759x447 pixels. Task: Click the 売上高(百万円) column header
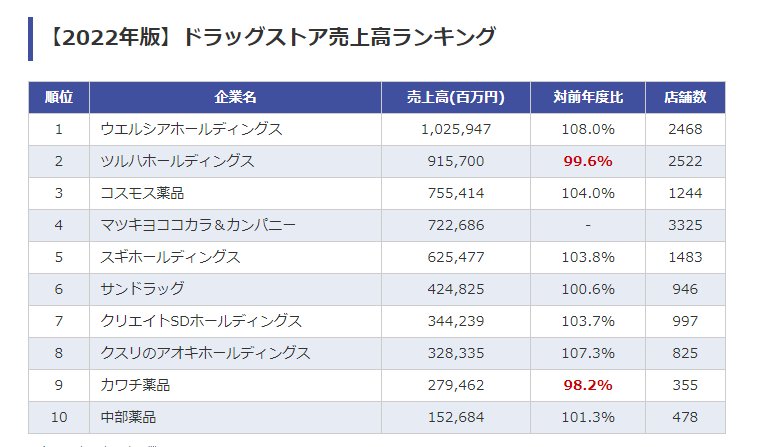point(455,97)
